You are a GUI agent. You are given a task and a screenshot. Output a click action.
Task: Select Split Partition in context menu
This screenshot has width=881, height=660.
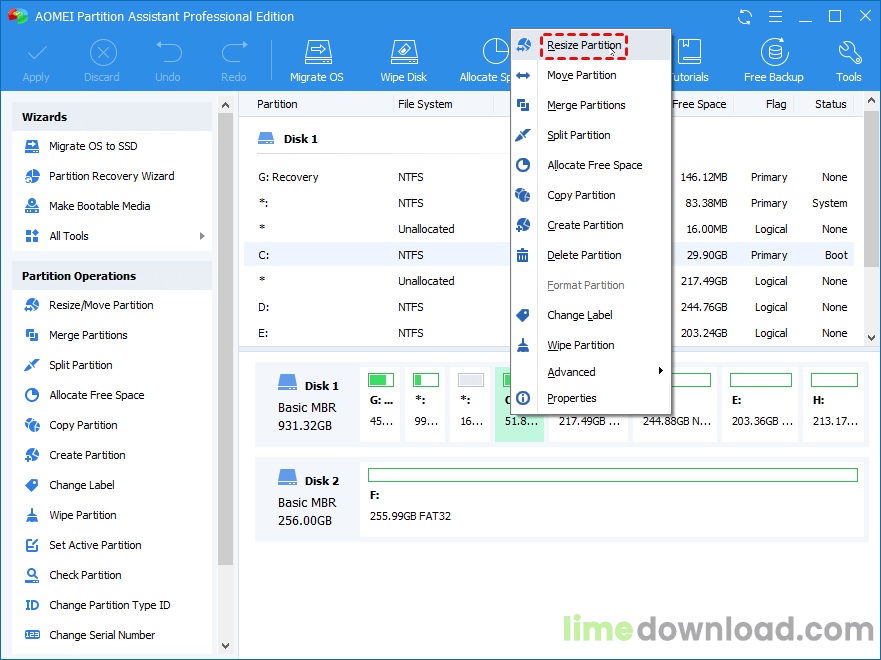(578, 135)
